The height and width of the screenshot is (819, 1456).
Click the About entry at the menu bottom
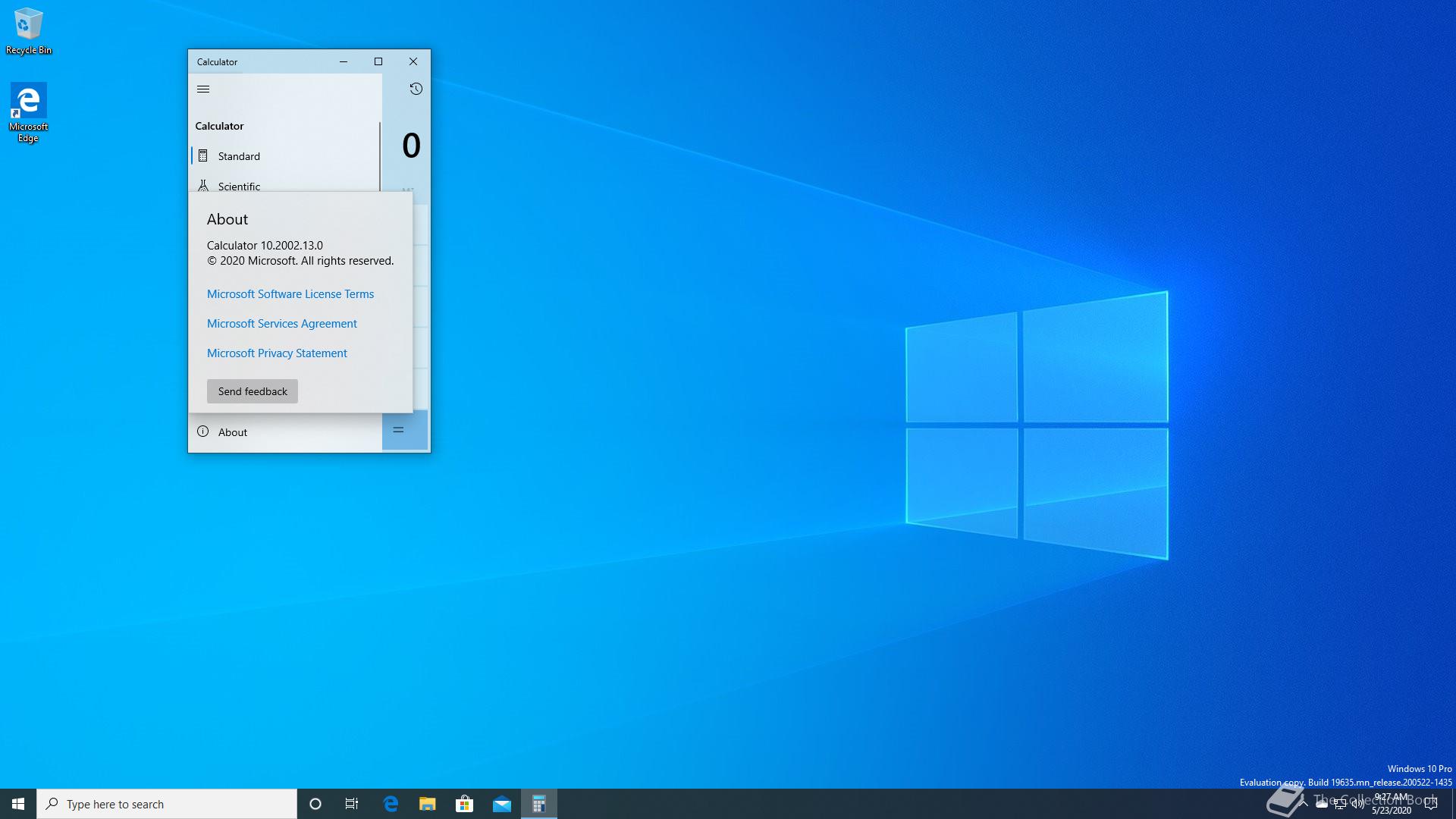pyautogui.click(x=285, y=432)
